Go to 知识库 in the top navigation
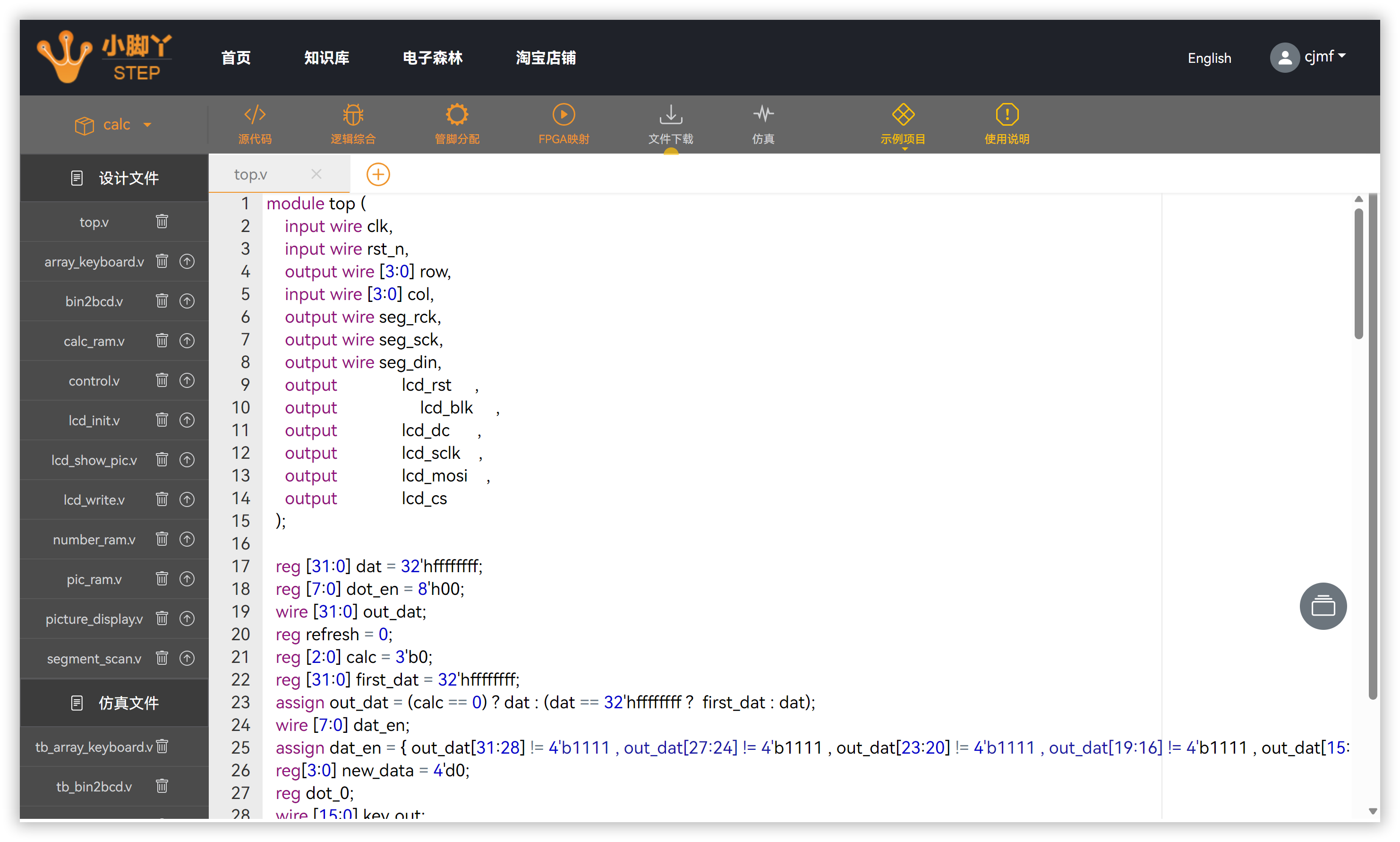This screenshot has height=842, width=1400. (326, 57)
